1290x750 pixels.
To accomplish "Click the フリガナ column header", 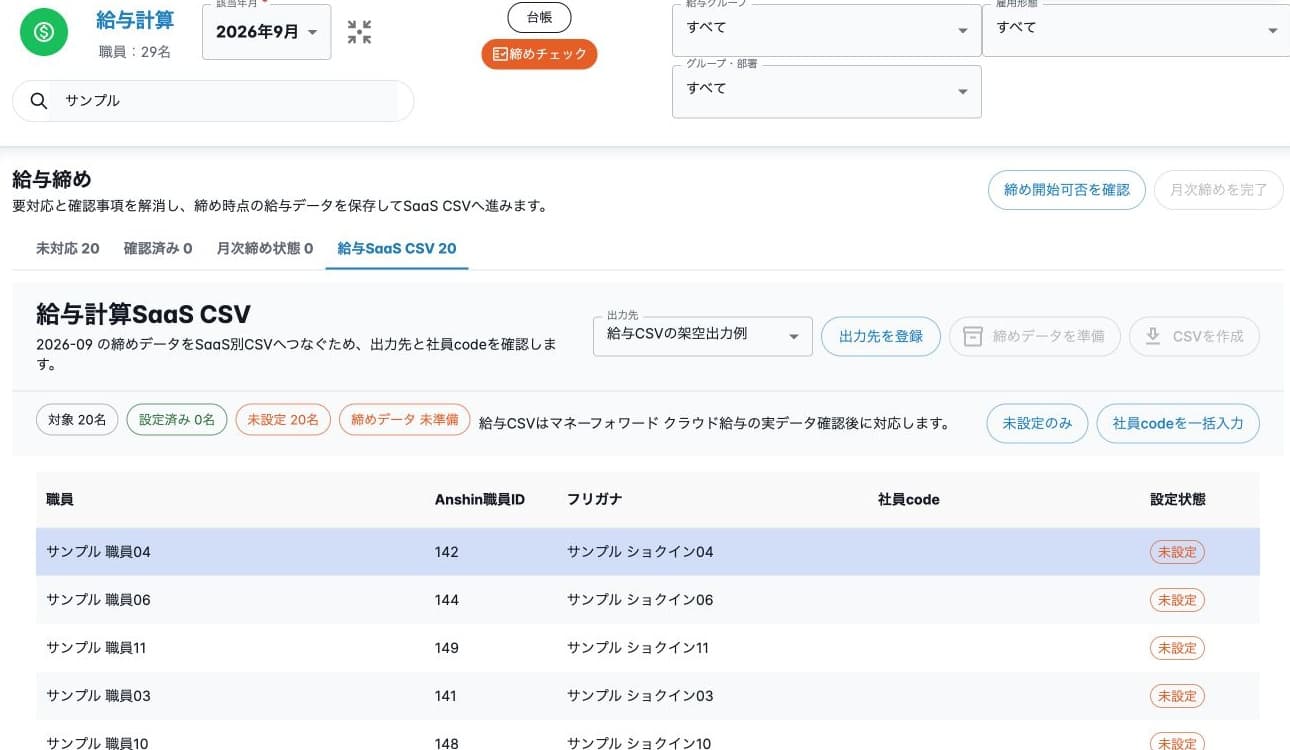I will (x=595, y=499).
